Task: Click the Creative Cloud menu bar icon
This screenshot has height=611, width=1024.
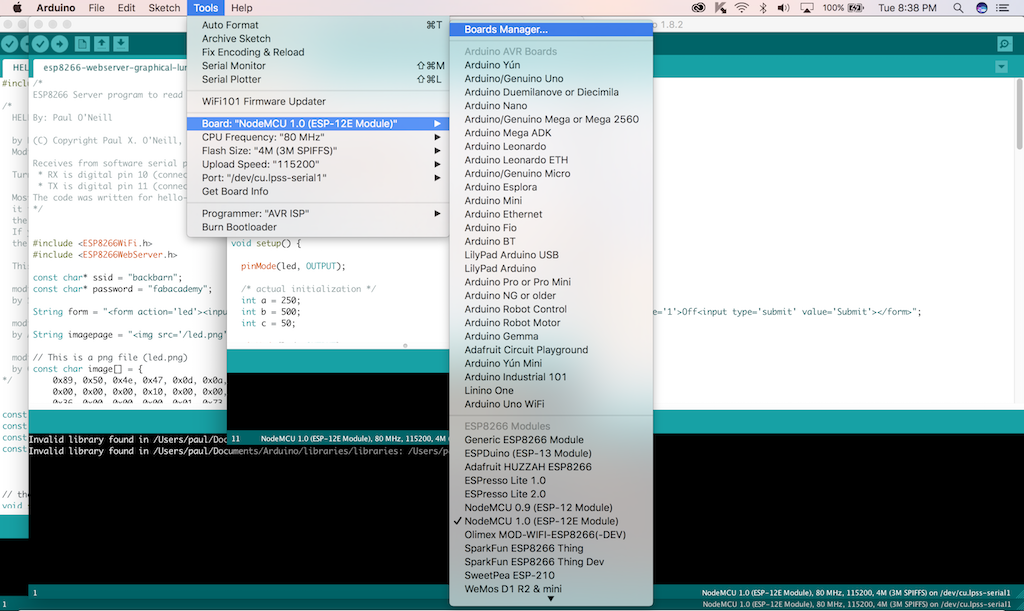Action: (x=699, y=8)
